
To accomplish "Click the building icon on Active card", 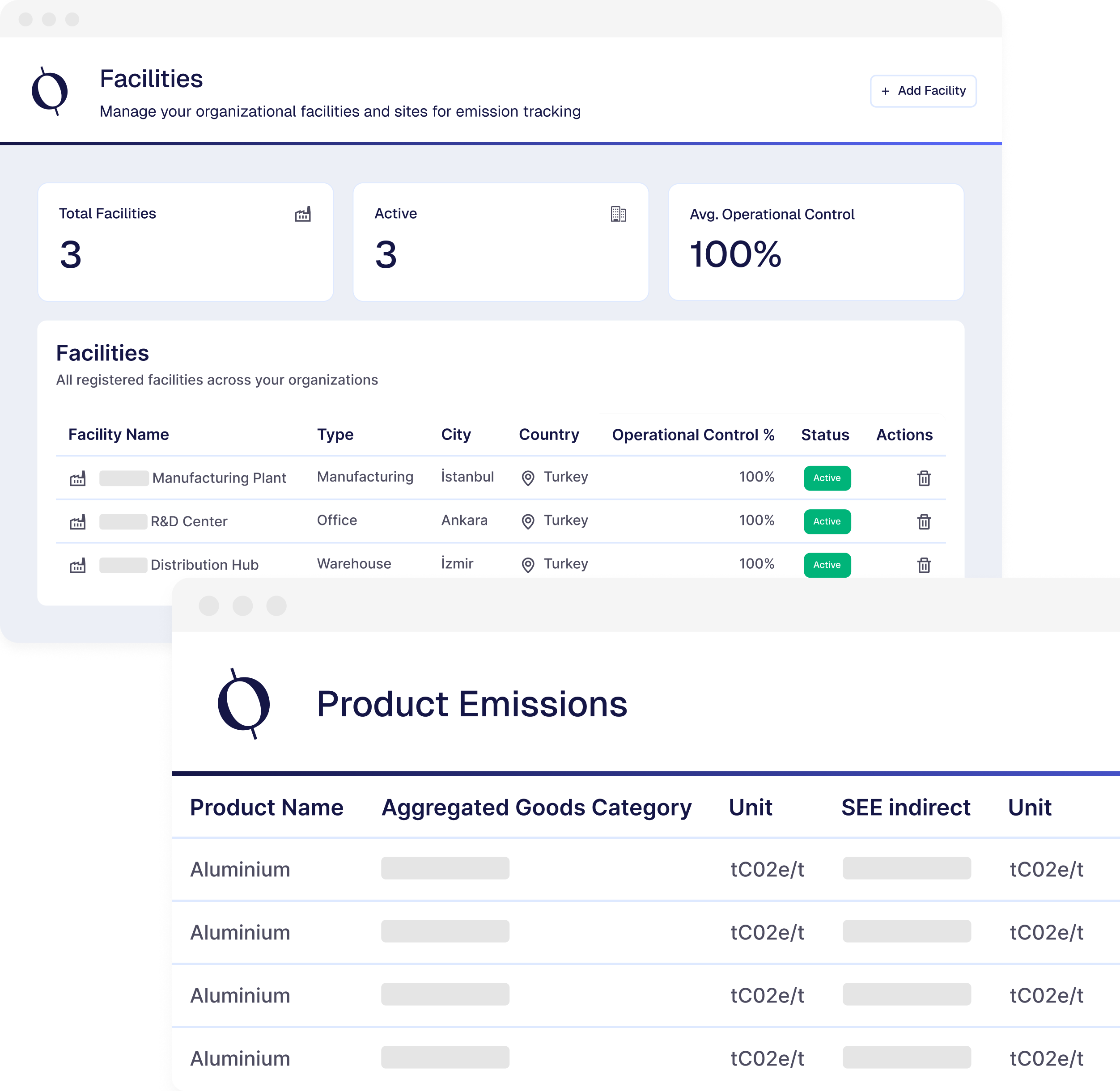I will pyautogui.click(x=618, y=214).
